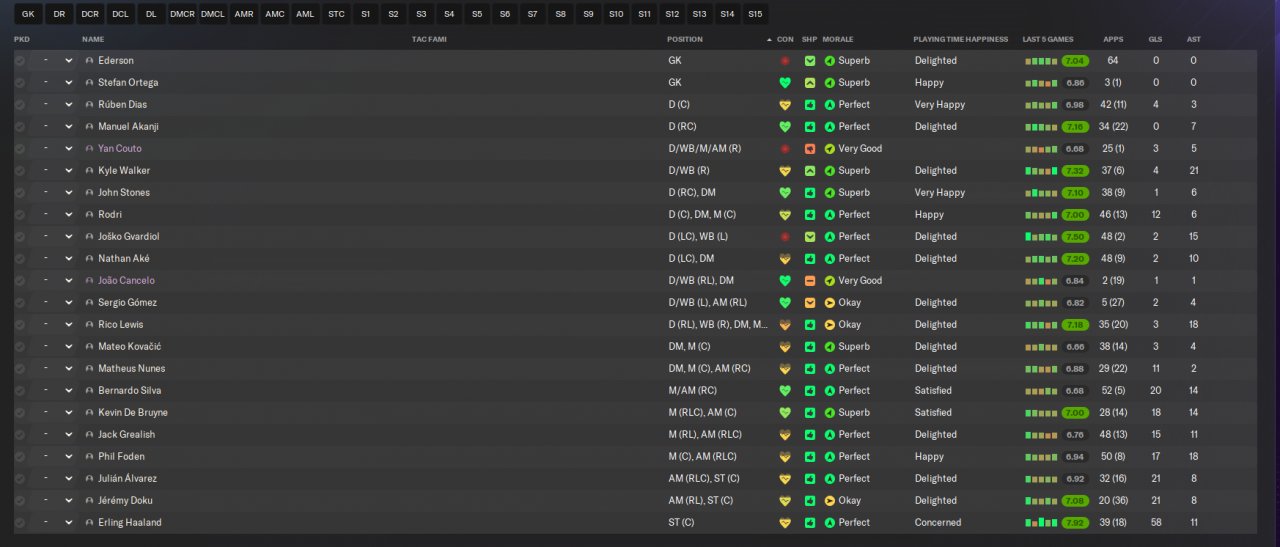Select the S1 substitute slot button
1280x547 pixels.
tap(366, 14)
